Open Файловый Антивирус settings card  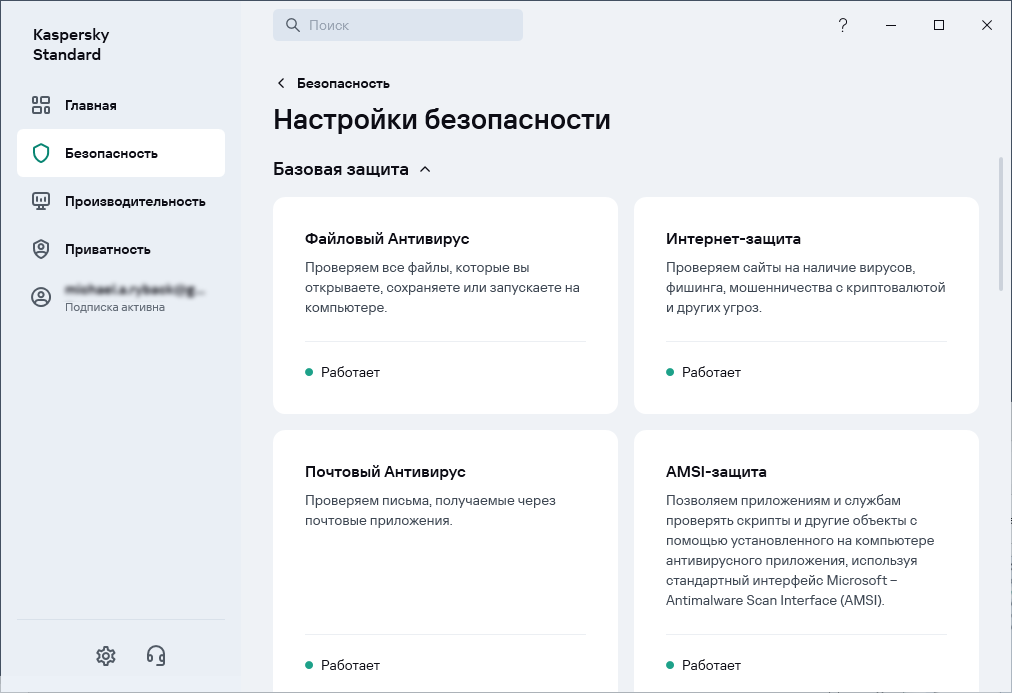(x=445, y=304)
